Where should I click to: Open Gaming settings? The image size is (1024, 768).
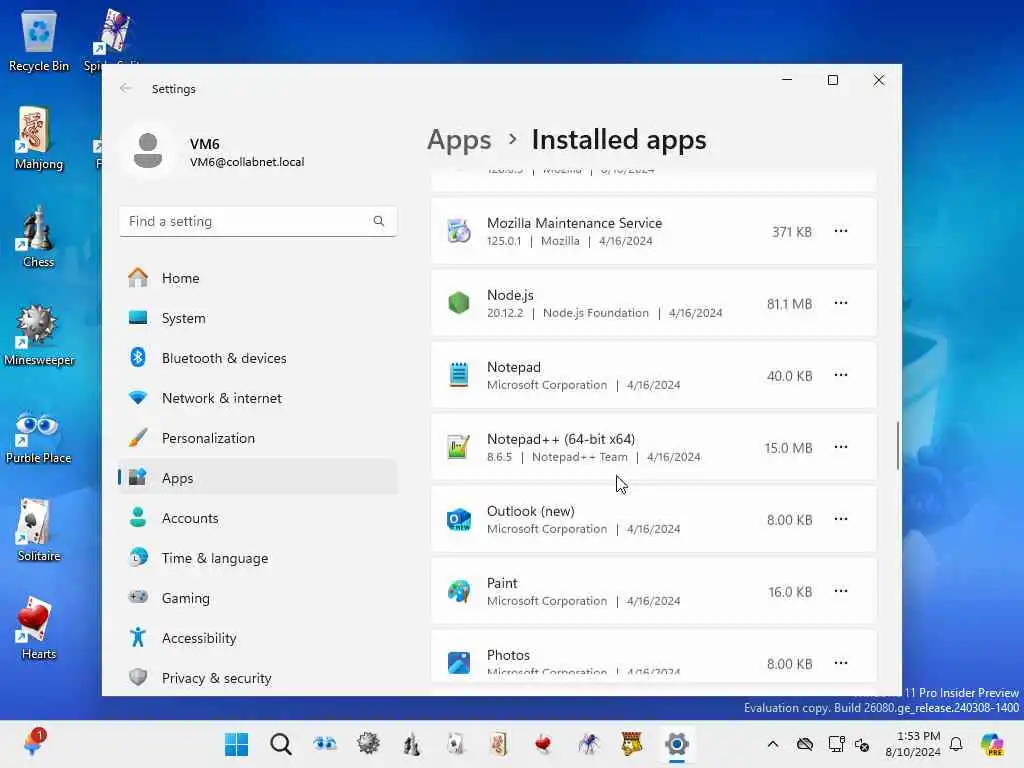click(x=258, y=598)
